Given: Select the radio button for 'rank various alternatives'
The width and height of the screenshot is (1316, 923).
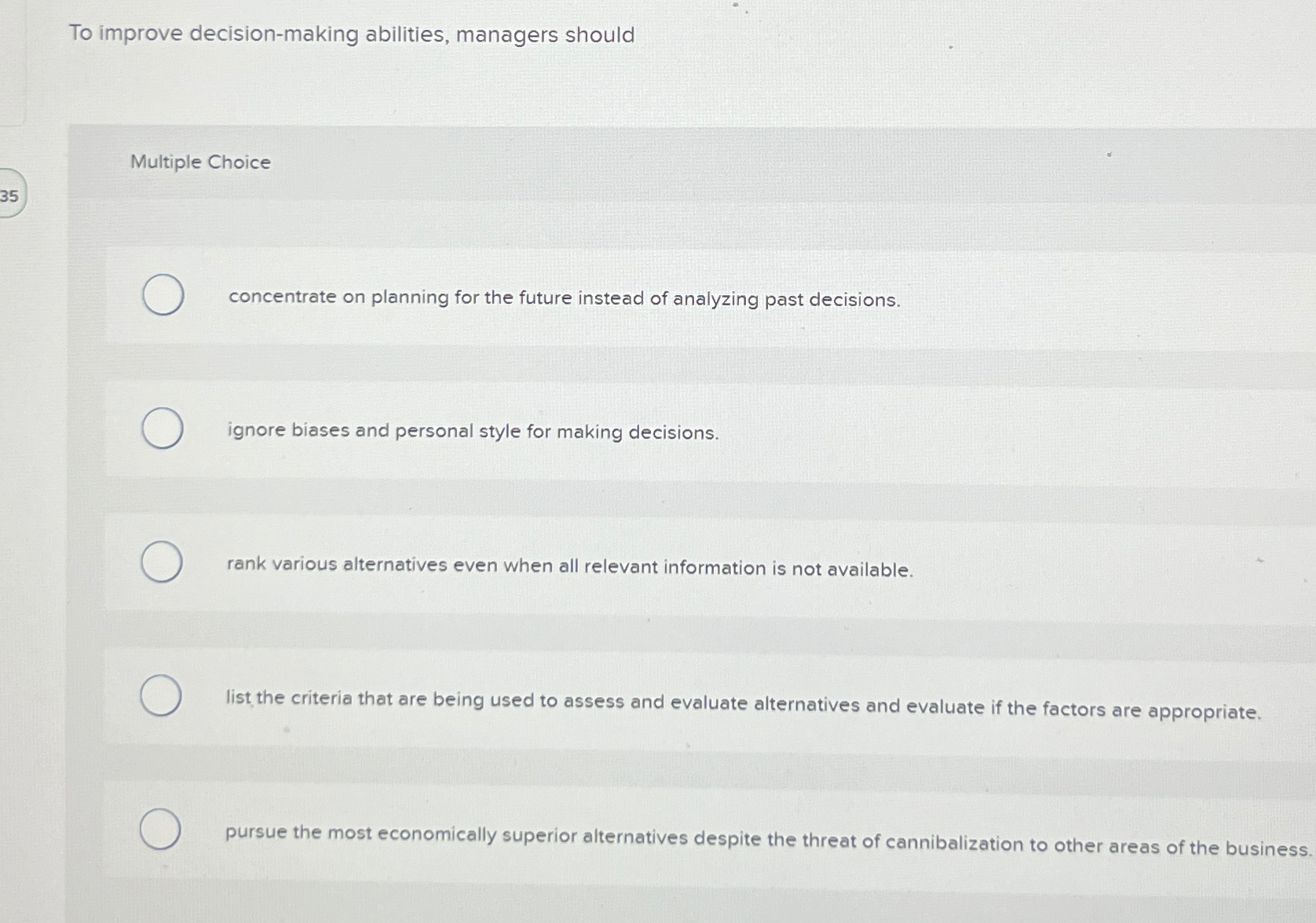Looking at the screenshot, I should (x=161, y=562).
